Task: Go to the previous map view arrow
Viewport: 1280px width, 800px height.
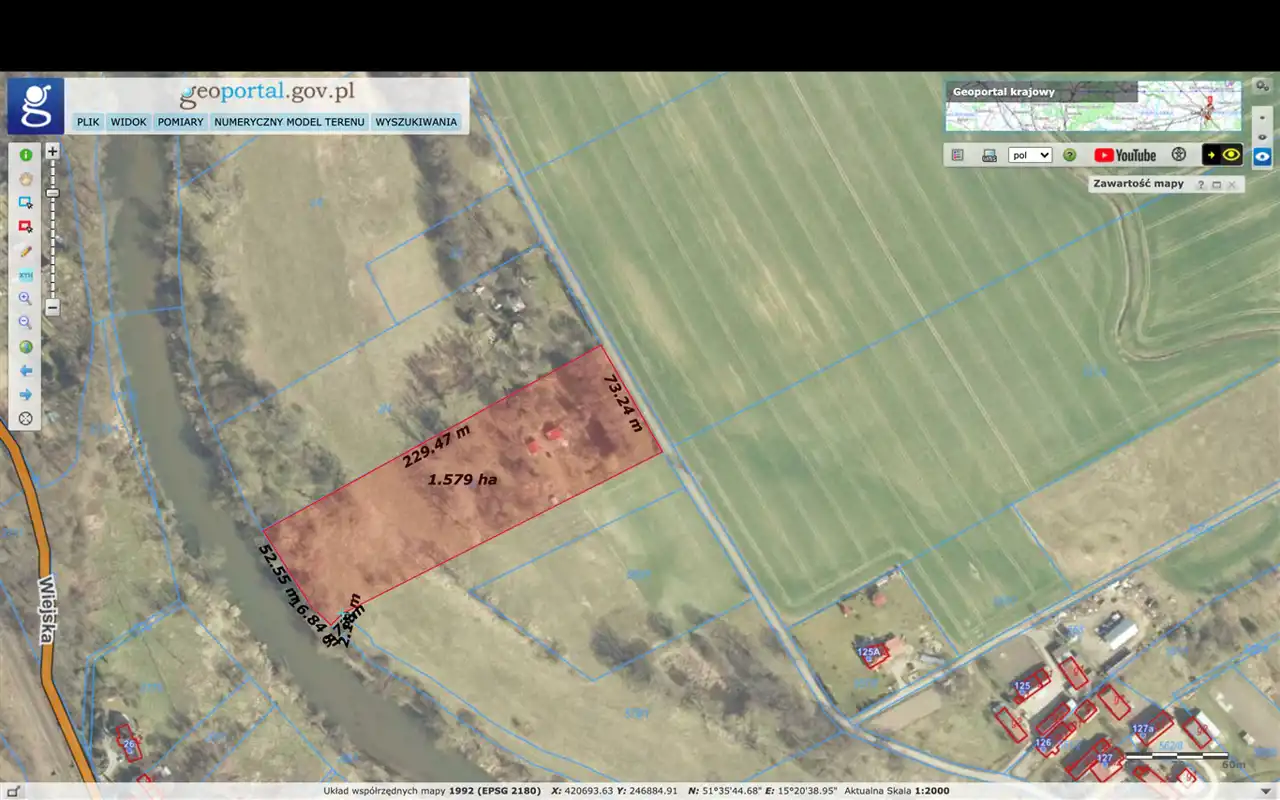Action: pyautogui.click(x=26, y=371)
